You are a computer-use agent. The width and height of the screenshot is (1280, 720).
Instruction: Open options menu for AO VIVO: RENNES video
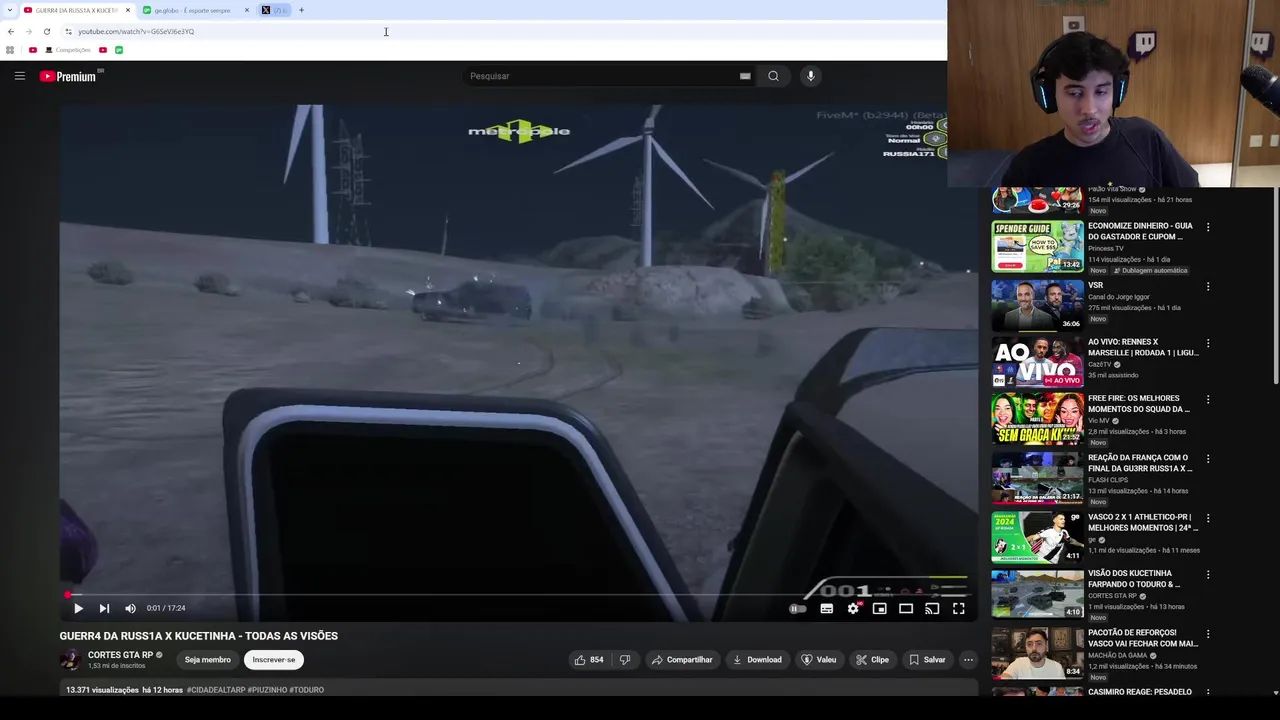click(x=1208, y=344)
